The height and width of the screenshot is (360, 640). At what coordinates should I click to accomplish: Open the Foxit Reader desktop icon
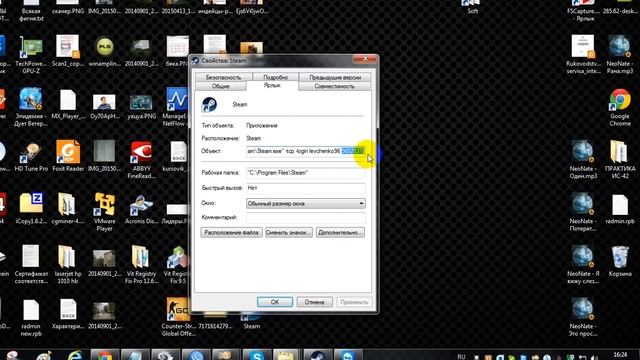click(x=68, y=156)
